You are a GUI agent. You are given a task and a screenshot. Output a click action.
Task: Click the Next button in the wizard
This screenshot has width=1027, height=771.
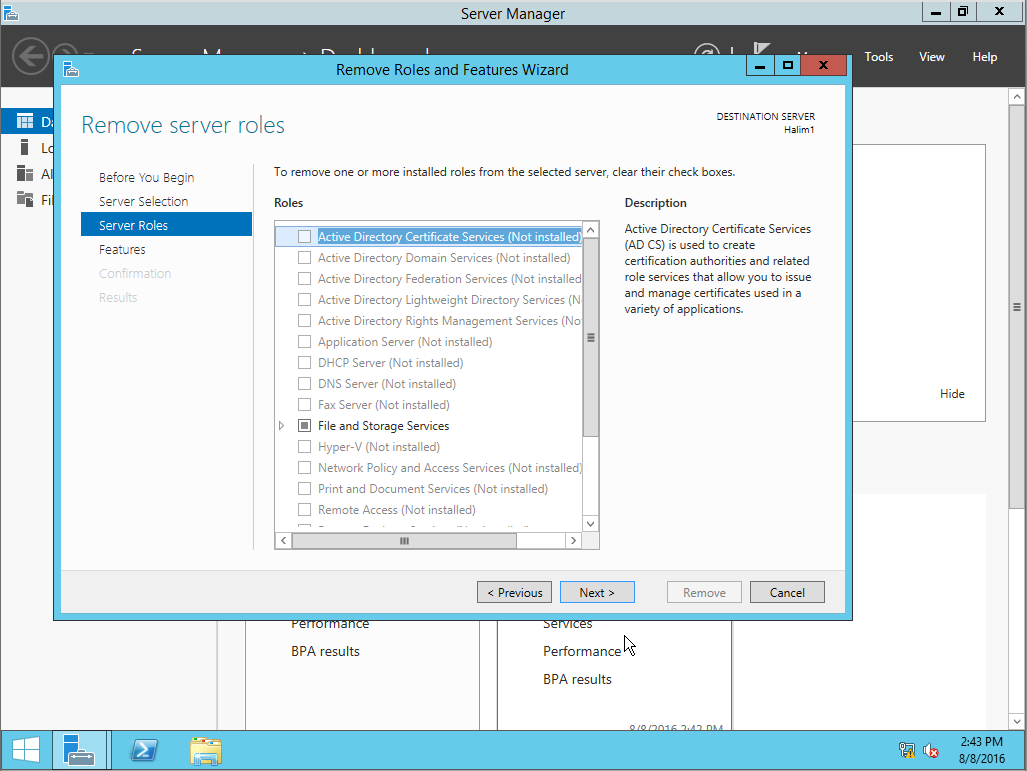(597, 591)
